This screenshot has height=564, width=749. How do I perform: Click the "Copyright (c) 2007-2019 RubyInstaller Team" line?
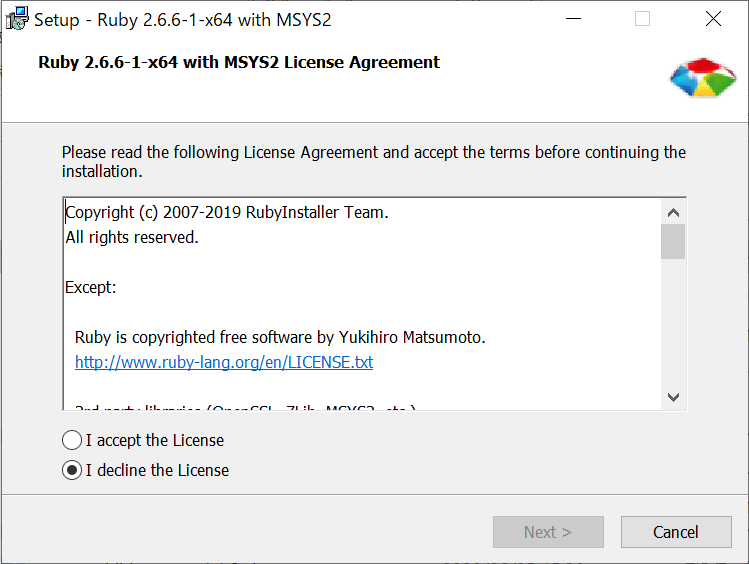(x=226, y=212)
